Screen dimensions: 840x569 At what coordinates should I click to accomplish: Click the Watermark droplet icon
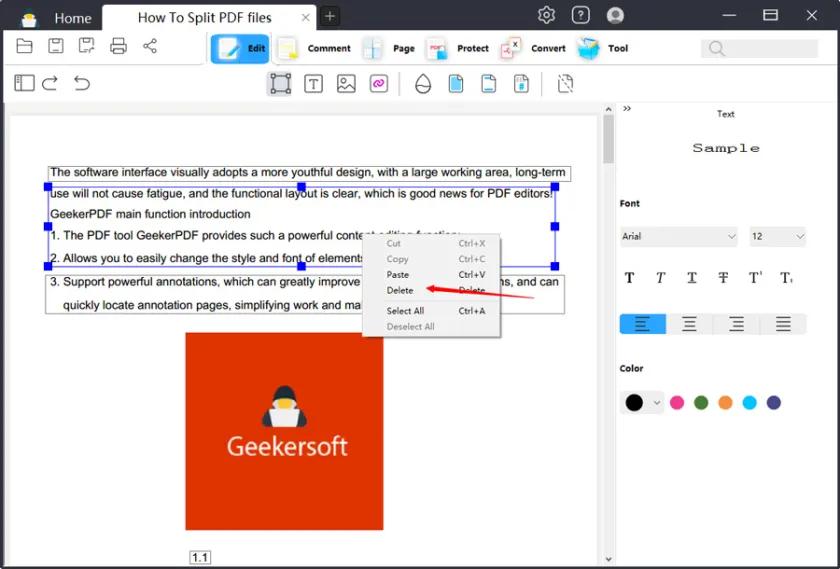tap(423, 84)
